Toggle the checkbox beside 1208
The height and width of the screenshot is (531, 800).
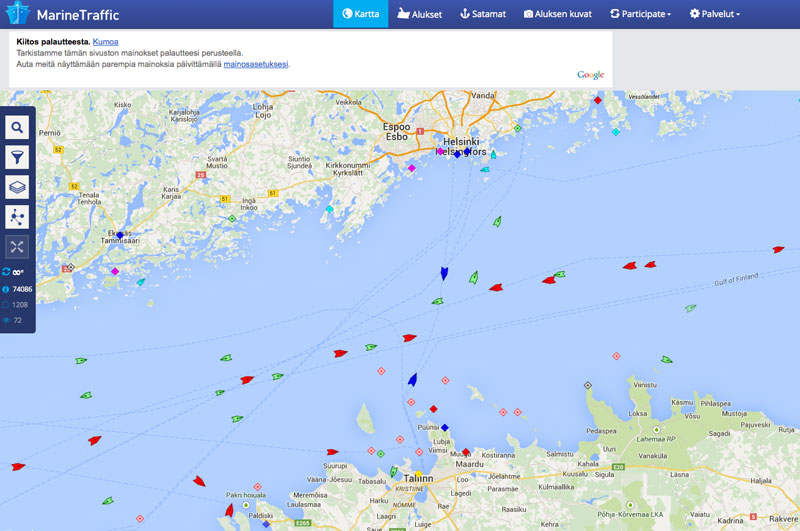[6, 305]
